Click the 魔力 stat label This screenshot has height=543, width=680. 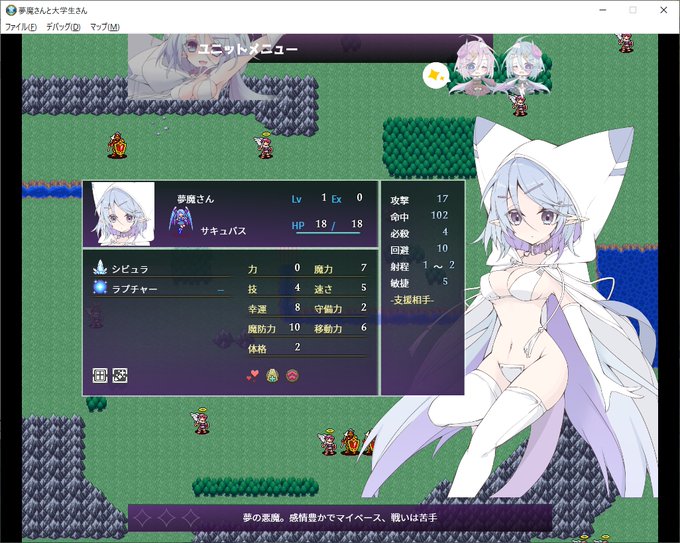tap(324, 269)
